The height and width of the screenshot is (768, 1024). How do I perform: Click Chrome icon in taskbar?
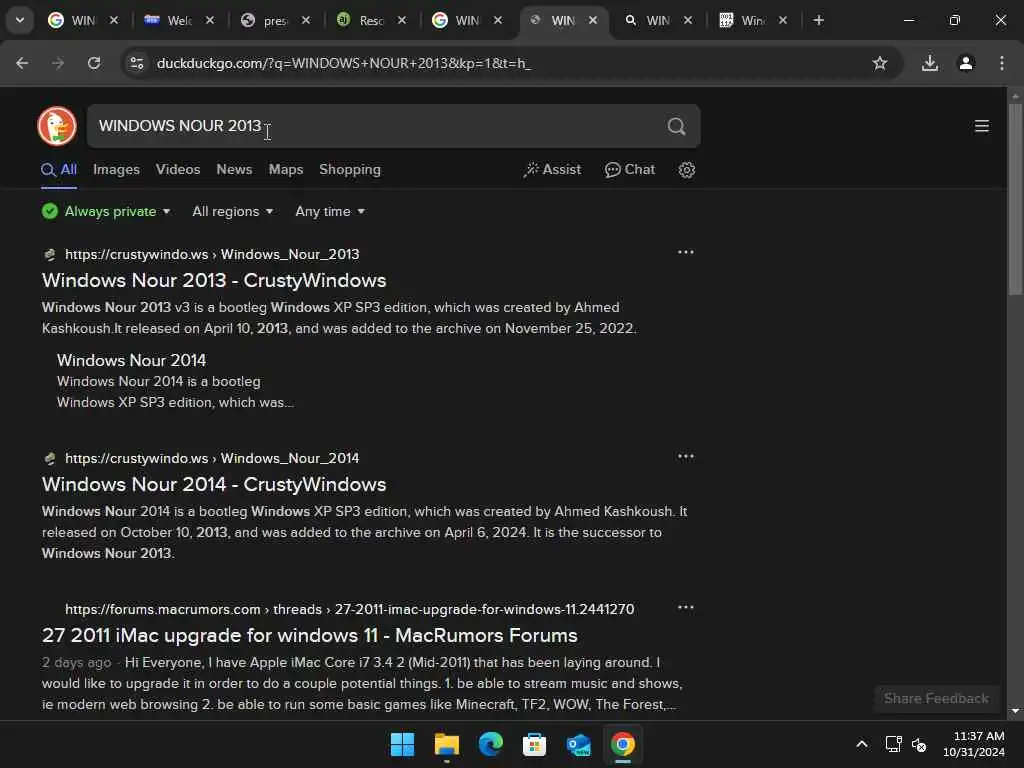tap(622, 744)
